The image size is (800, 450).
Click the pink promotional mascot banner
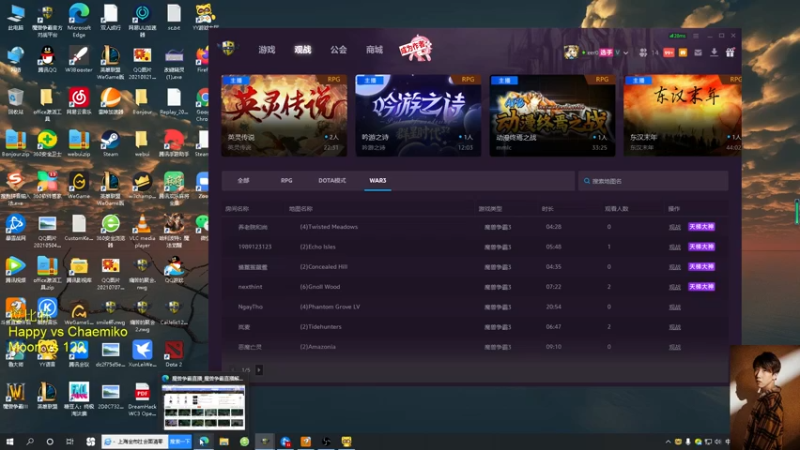point(415,49)
